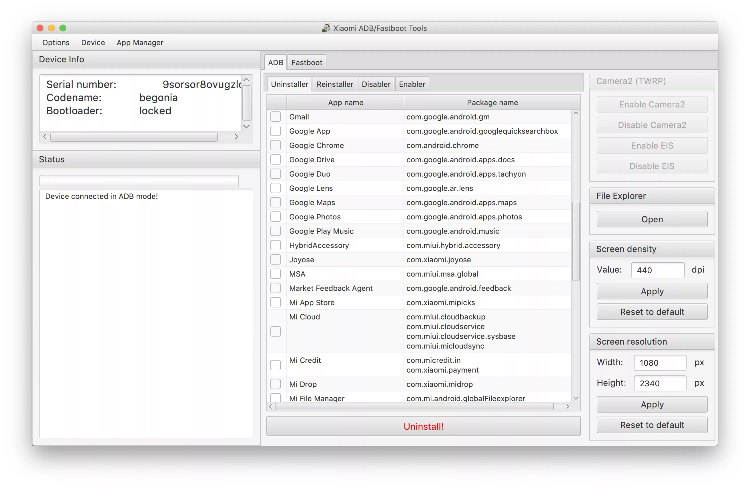Click the app list scroll-right arrow
Image resolution: width=750 pixels, height=488 pixels.
click(567, 407)
